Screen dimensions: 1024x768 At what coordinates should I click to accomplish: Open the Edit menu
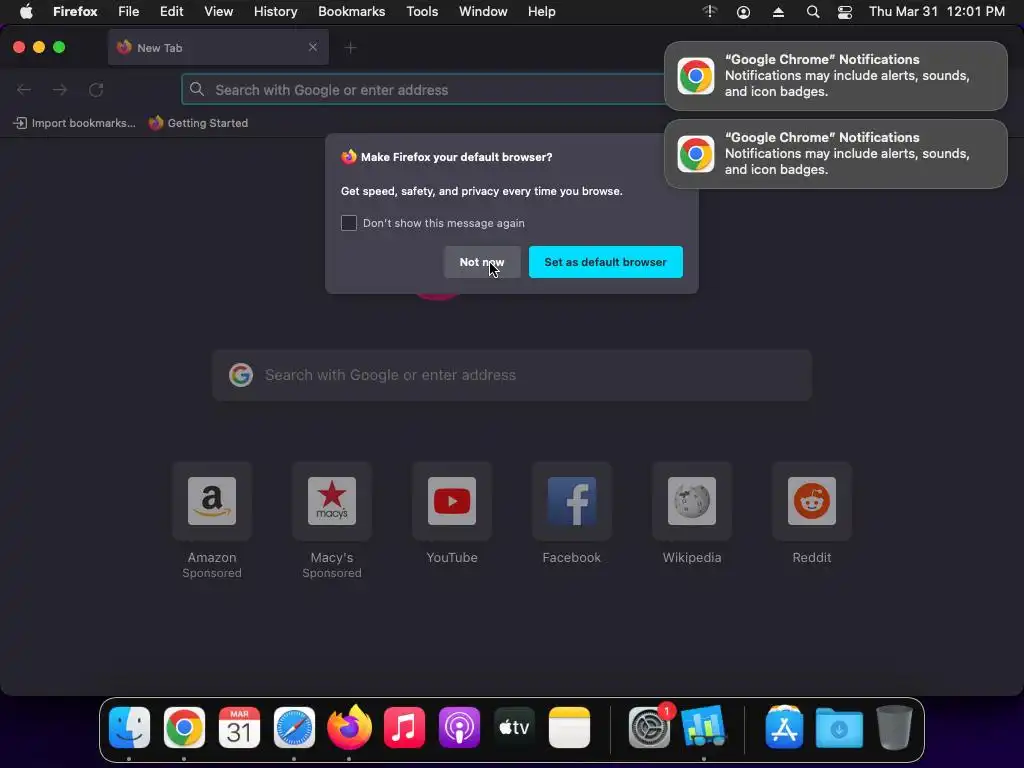(171, 12)
